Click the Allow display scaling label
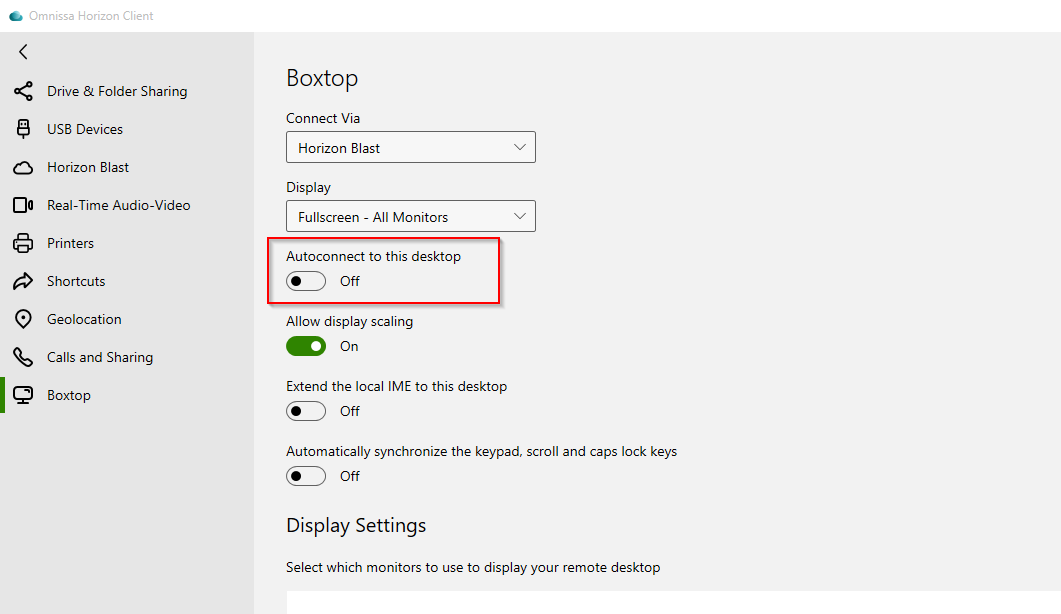This screenshot has height=614, width=1061. (349, 322)
